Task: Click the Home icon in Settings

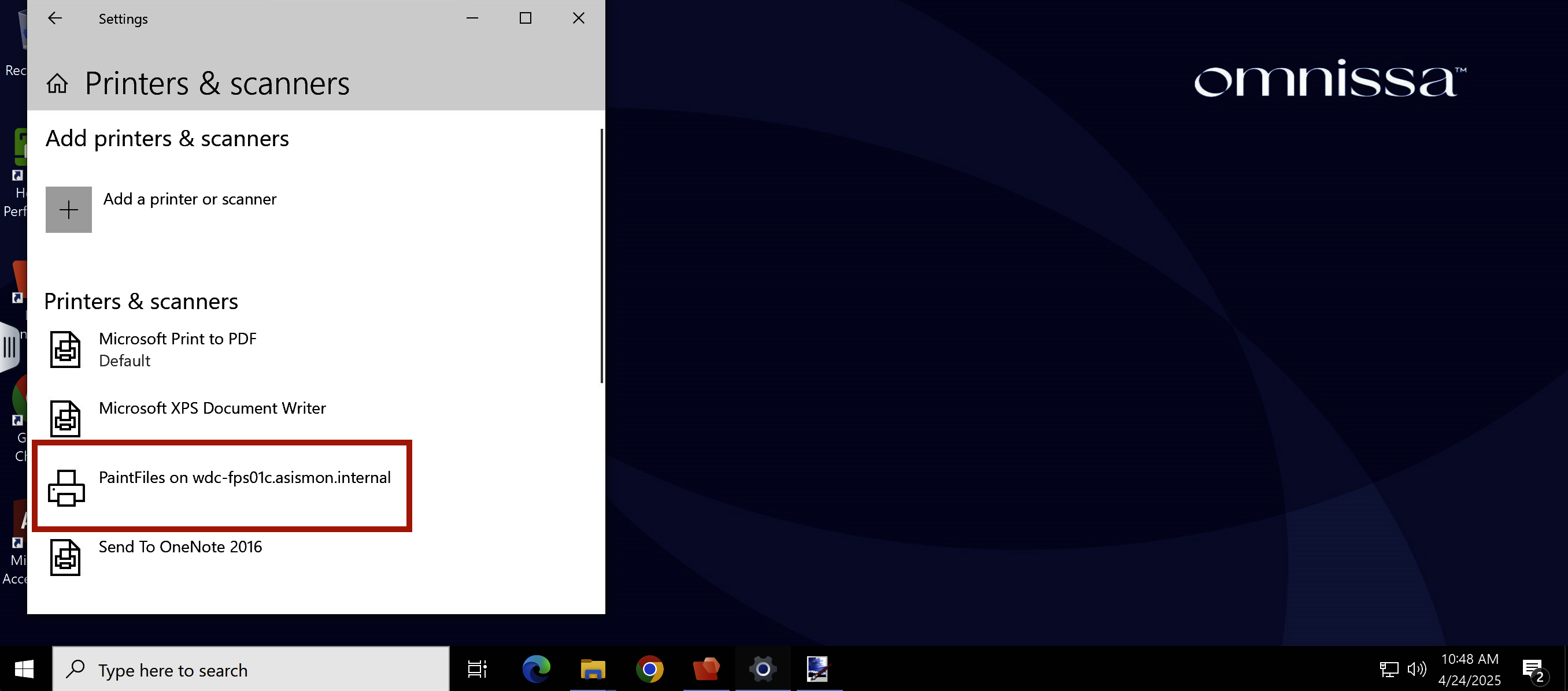Action: pos(57,83)
